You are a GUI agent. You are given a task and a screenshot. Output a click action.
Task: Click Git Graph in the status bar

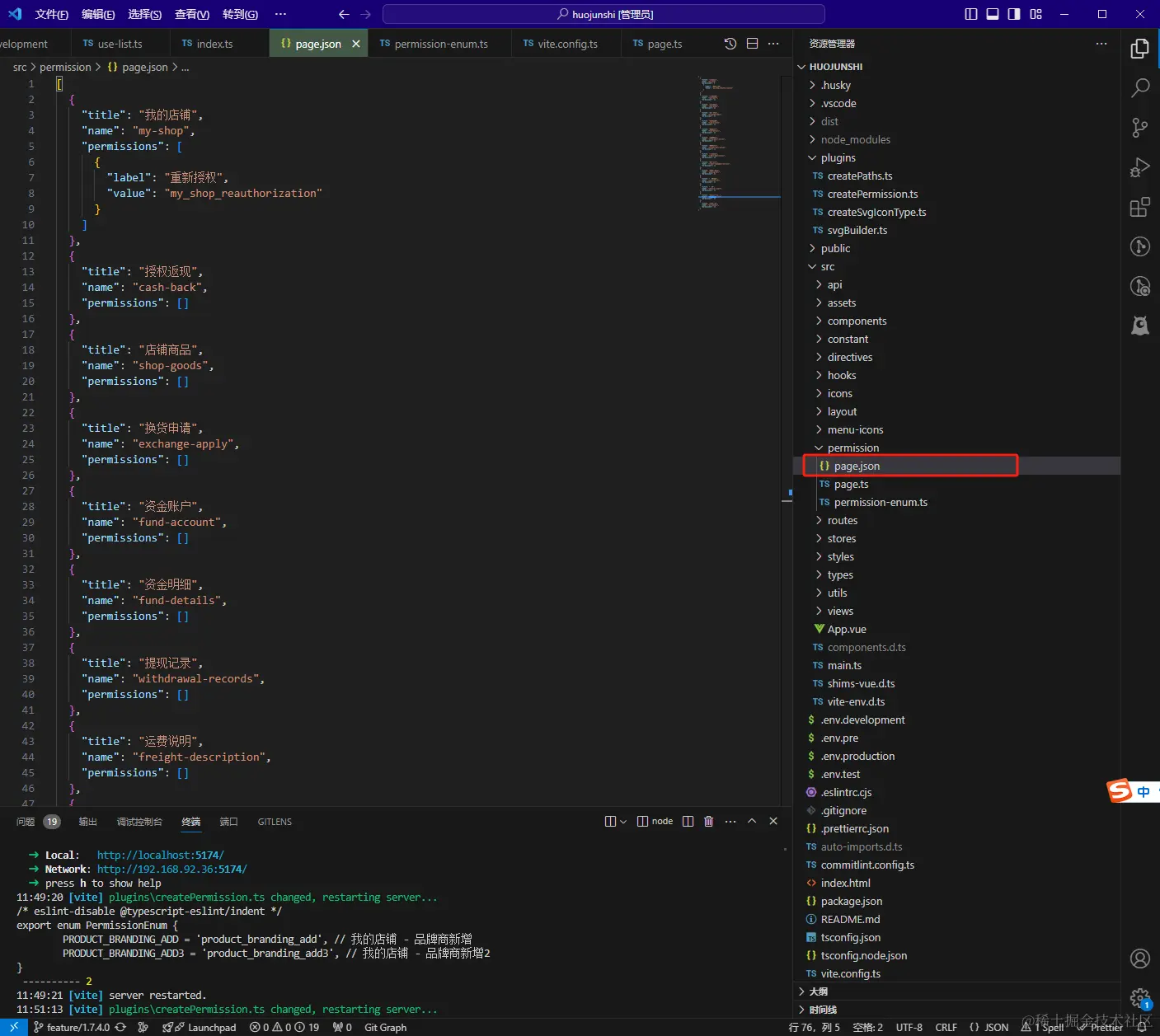(386, 1027)
